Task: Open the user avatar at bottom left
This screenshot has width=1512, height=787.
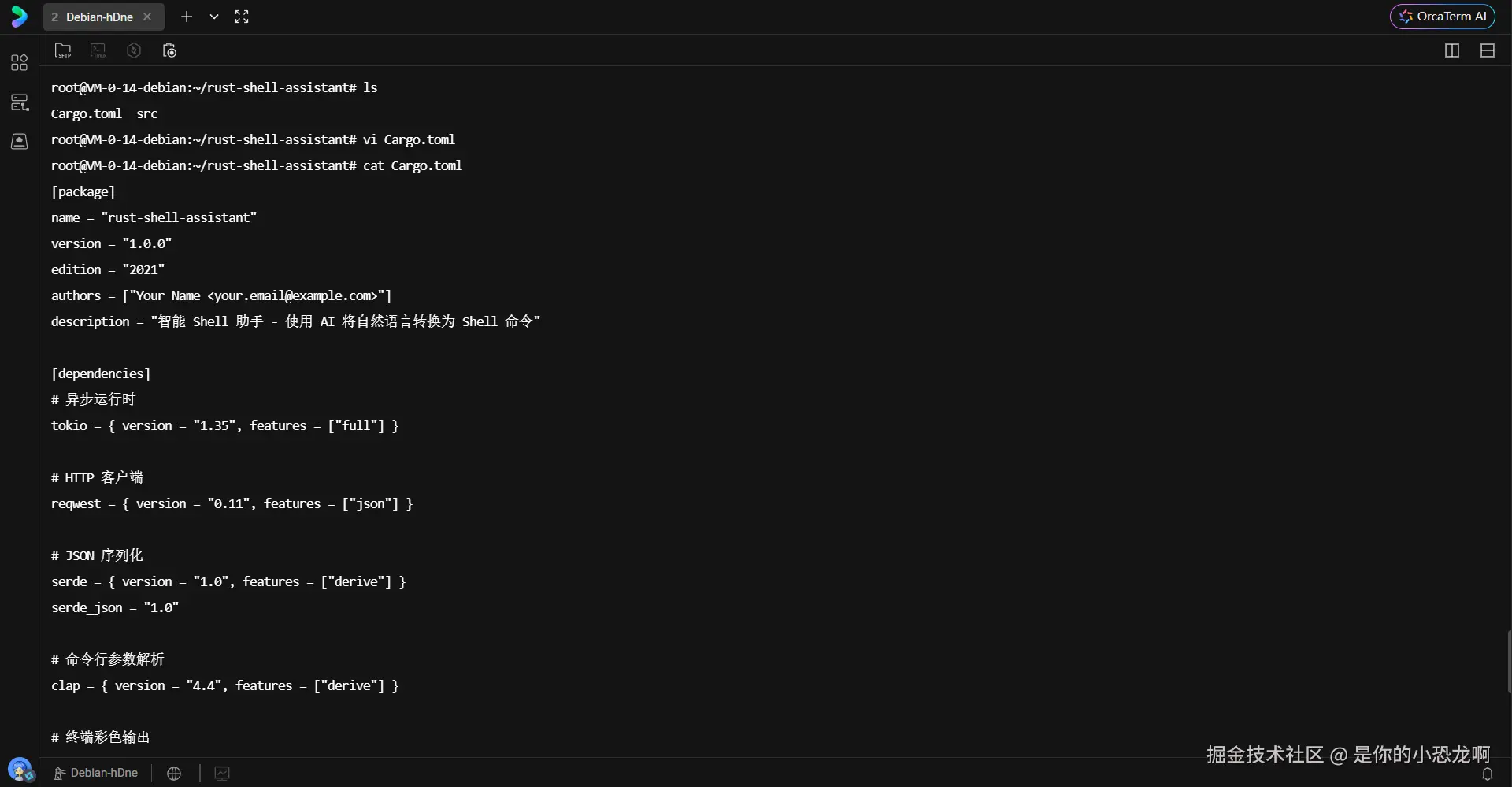Action: pyautogui.click(x=20, y=770)
